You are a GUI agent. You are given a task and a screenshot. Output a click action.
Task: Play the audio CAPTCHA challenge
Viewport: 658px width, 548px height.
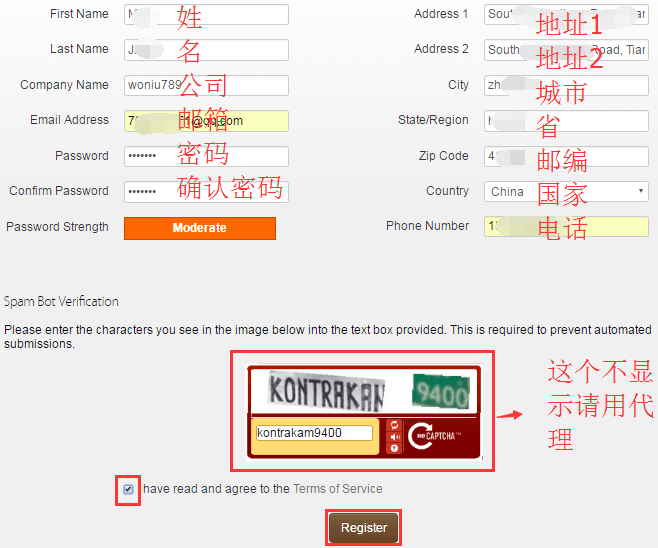pyautogui.click(x=393, y=436)
